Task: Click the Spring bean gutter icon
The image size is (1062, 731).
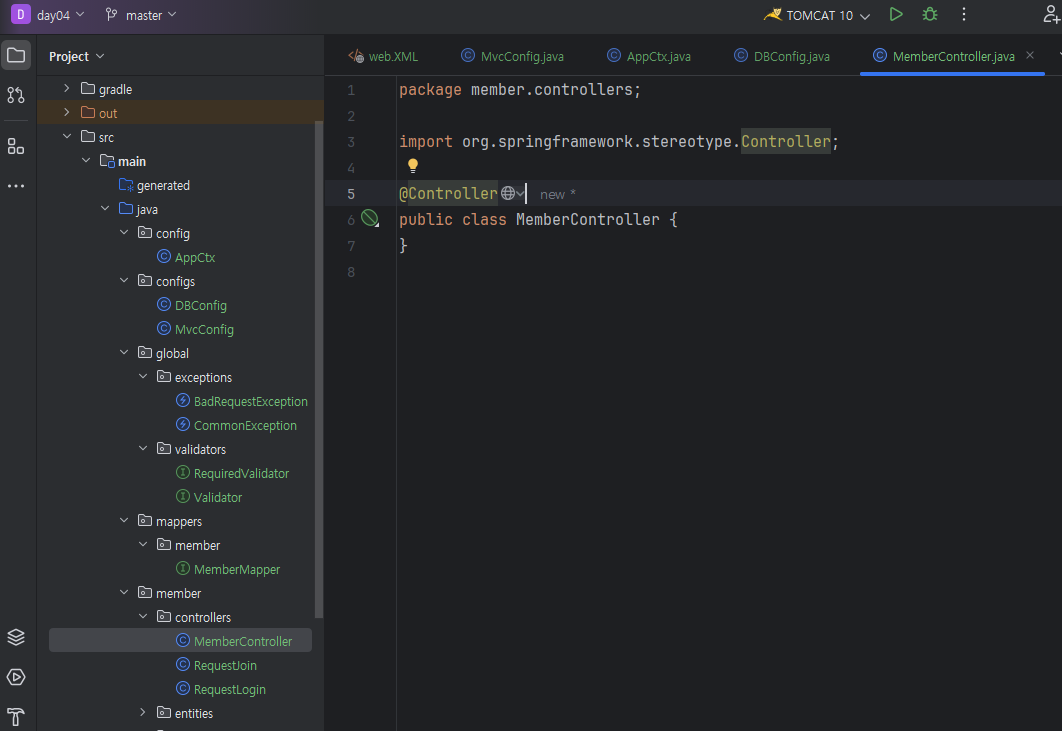Action: (x=370, y=219)
